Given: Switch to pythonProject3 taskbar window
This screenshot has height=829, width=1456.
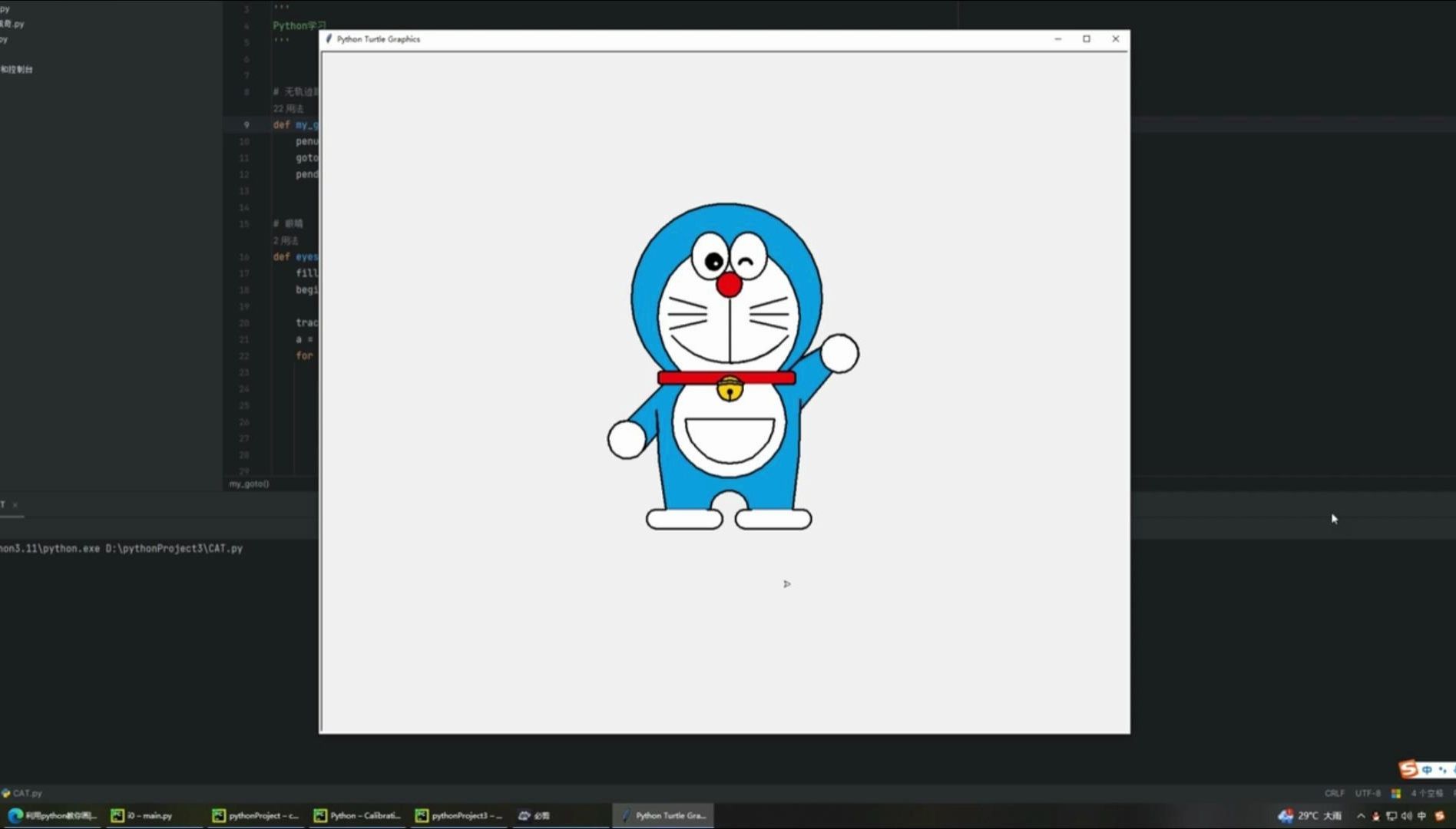Looking at the screenshot, I should [x=458, y=815].
